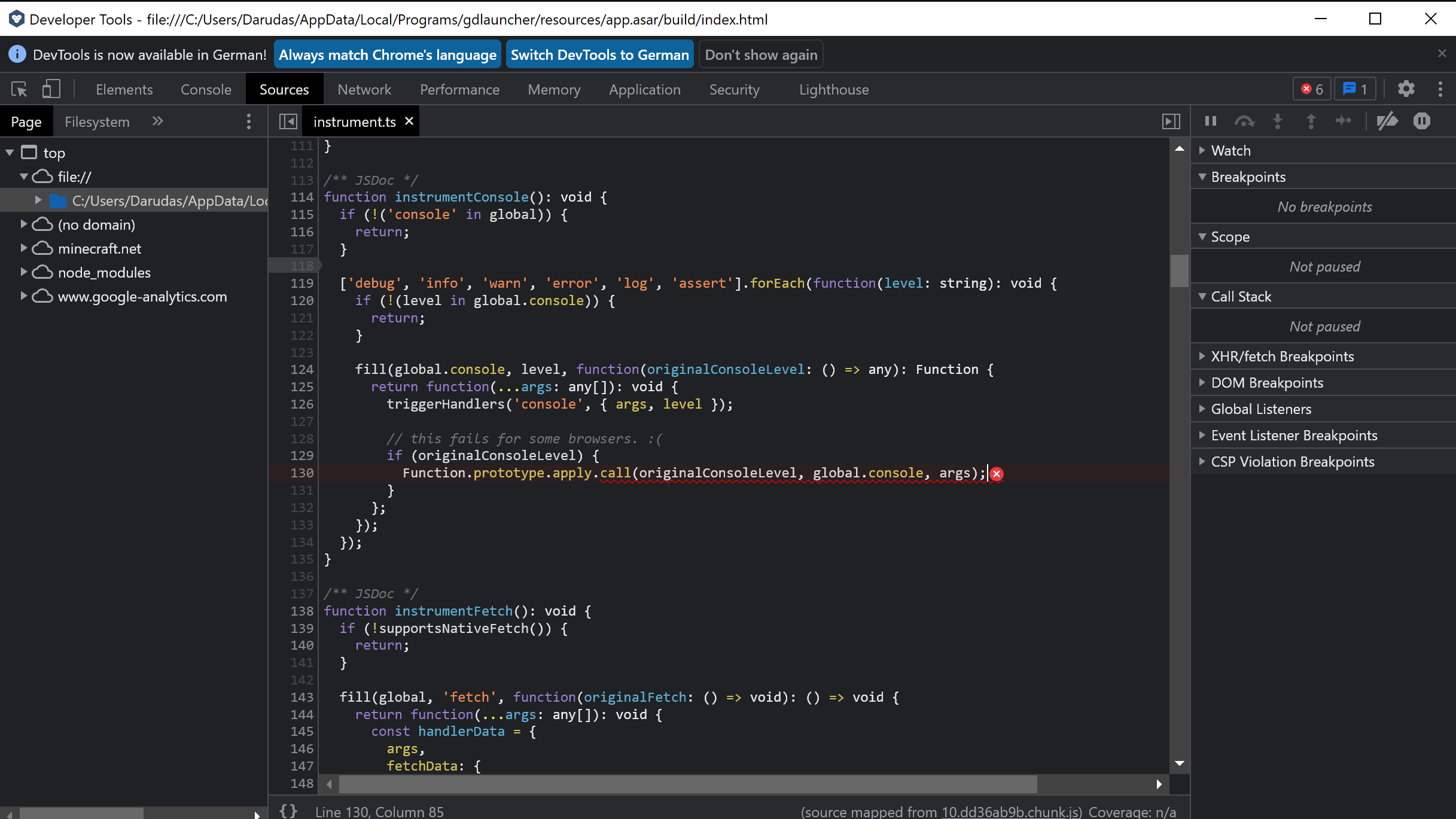Switch to the Network tab
1456x819 pixels.
364,89
